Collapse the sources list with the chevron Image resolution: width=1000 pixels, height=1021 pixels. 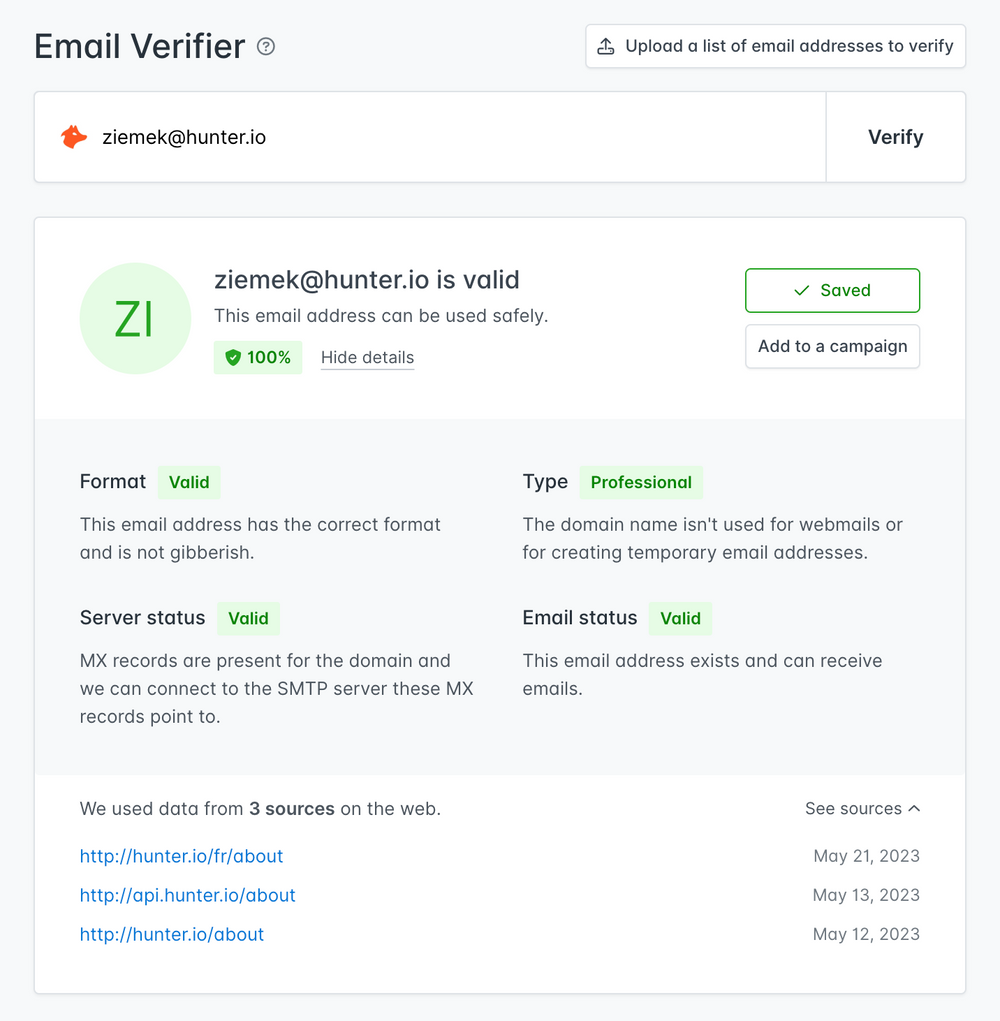click(x=914, y=808)
